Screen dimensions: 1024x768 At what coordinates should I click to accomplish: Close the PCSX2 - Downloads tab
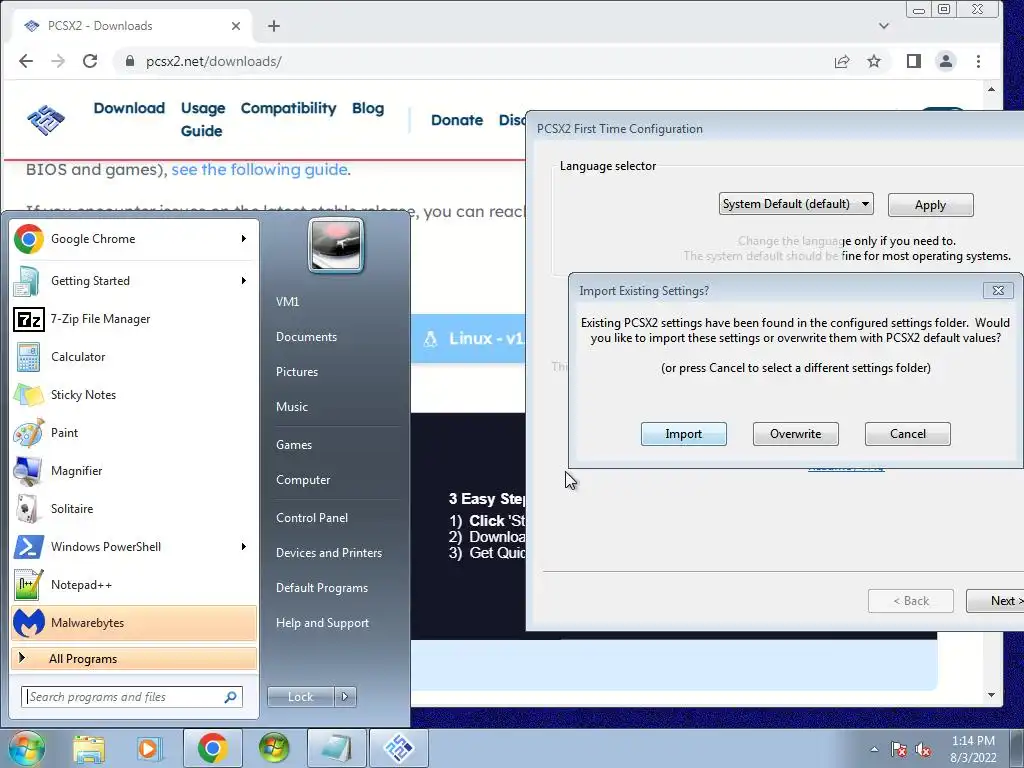point(236,26)
